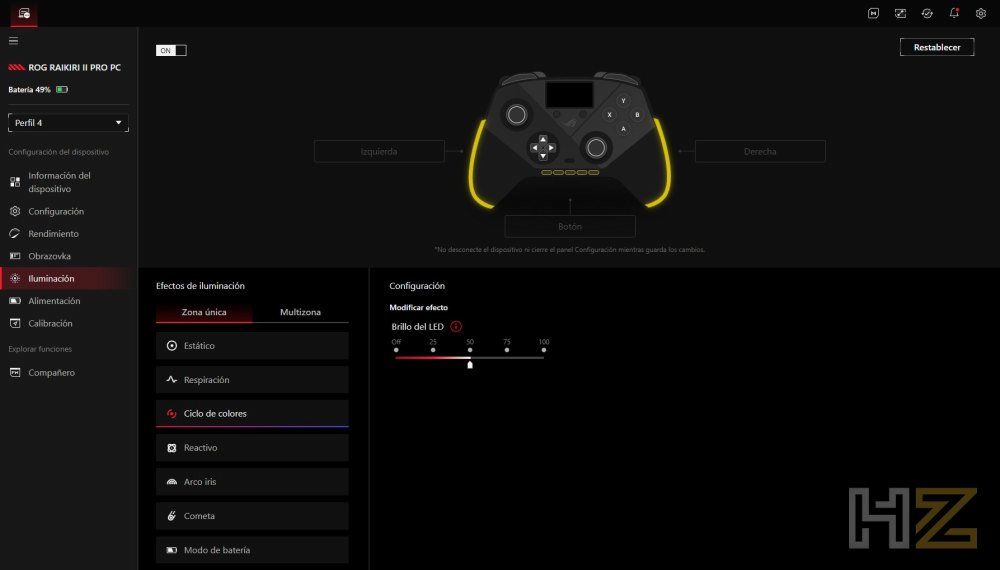Click the Y button on controller image
Image resolution: width=1000 pixels, height=570 pixels.
point(623,101)
